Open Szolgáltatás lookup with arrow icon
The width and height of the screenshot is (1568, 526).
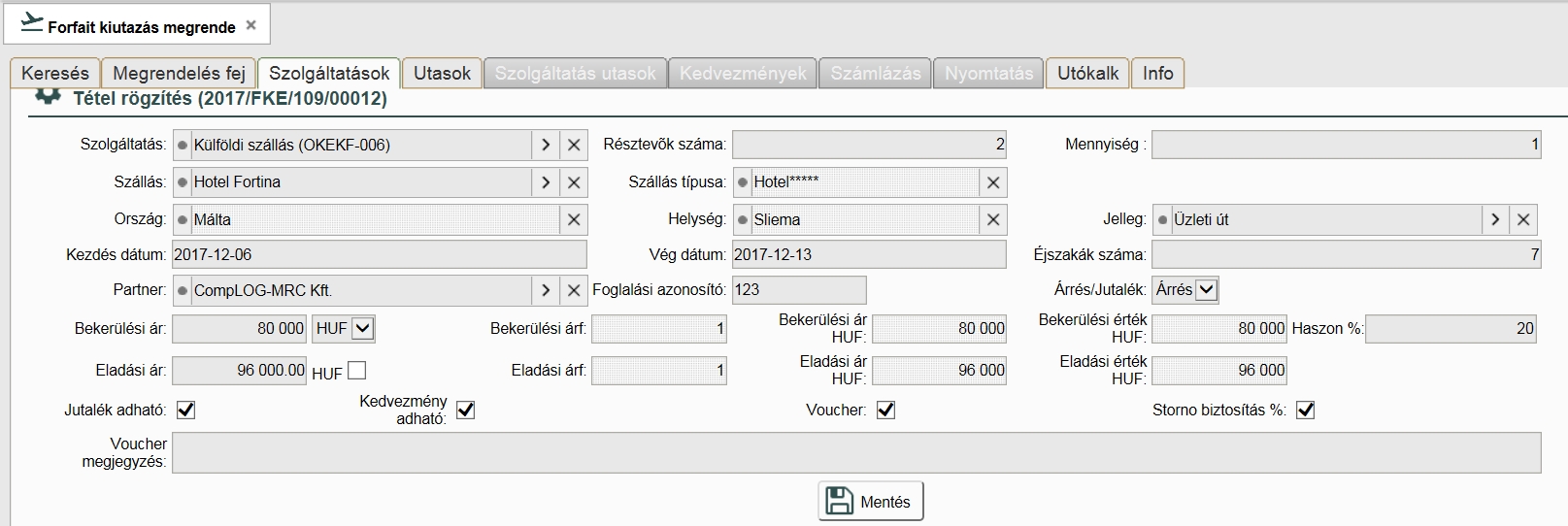(546, 145)
